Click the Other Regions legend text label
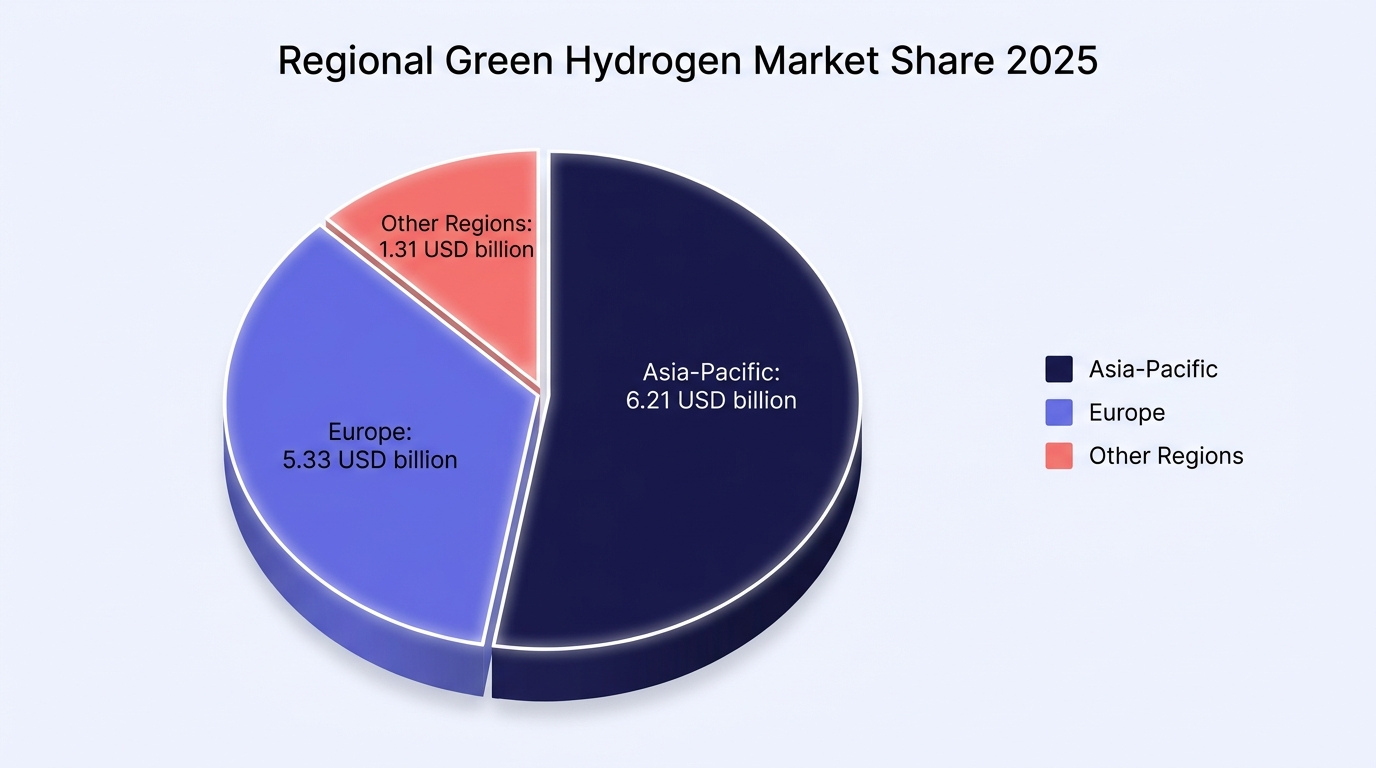Viewport: 1376px width, 768px height. 1166,456
